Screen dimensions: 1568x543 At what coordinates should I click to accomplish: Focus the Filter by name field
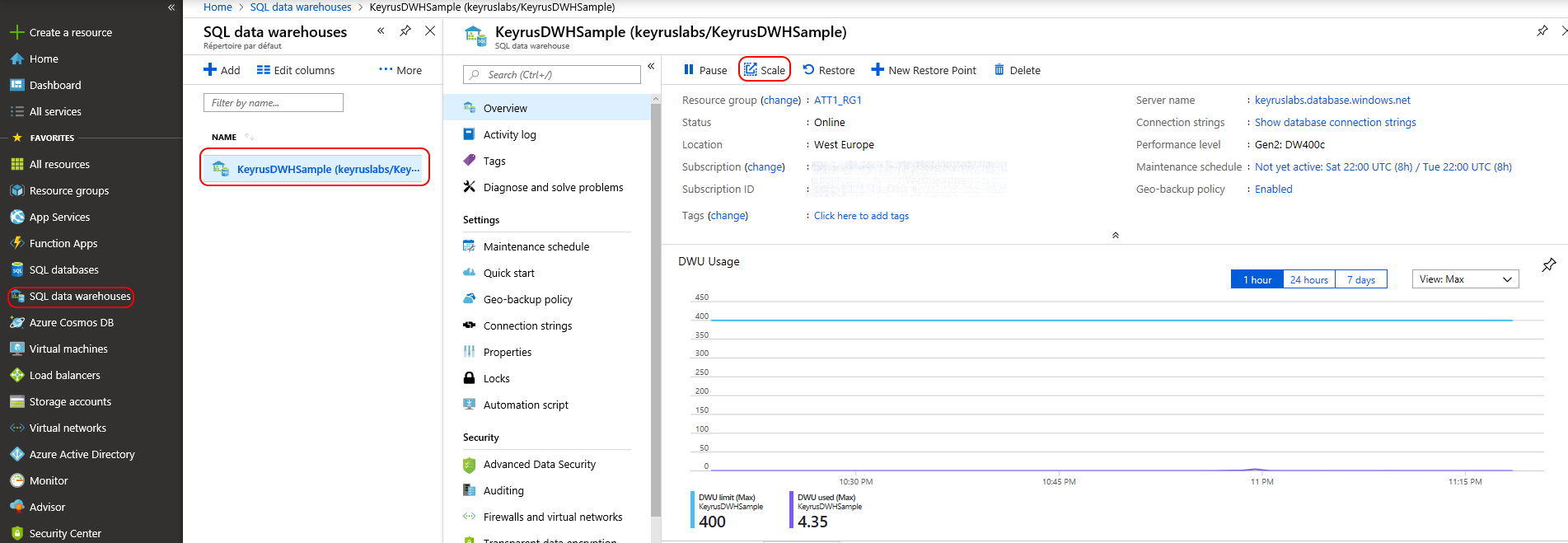[x=274, y=102]
